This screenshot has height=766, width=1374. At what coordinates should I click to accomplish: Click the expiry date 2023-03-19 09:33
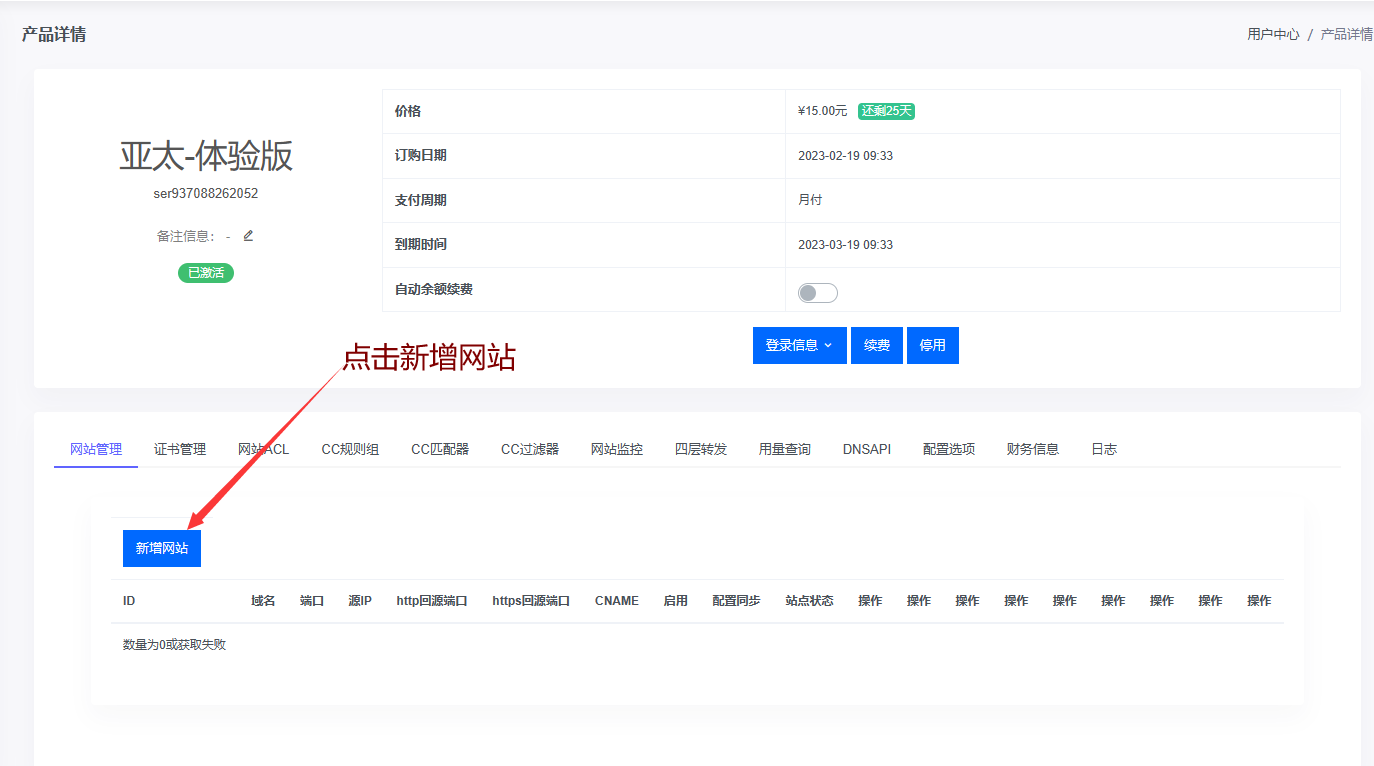[x=845, y=245]
